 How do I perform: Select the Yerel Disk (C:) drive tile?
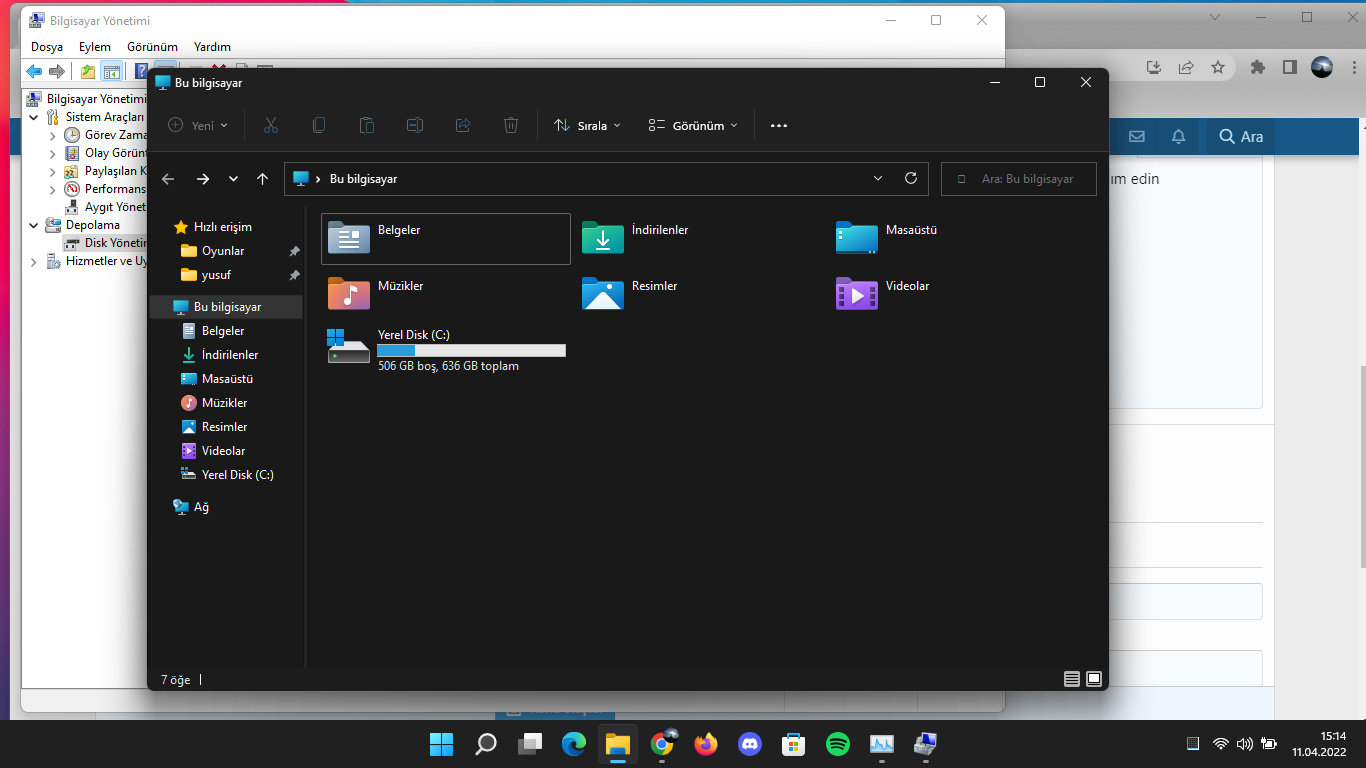click(x=446, y=350)
